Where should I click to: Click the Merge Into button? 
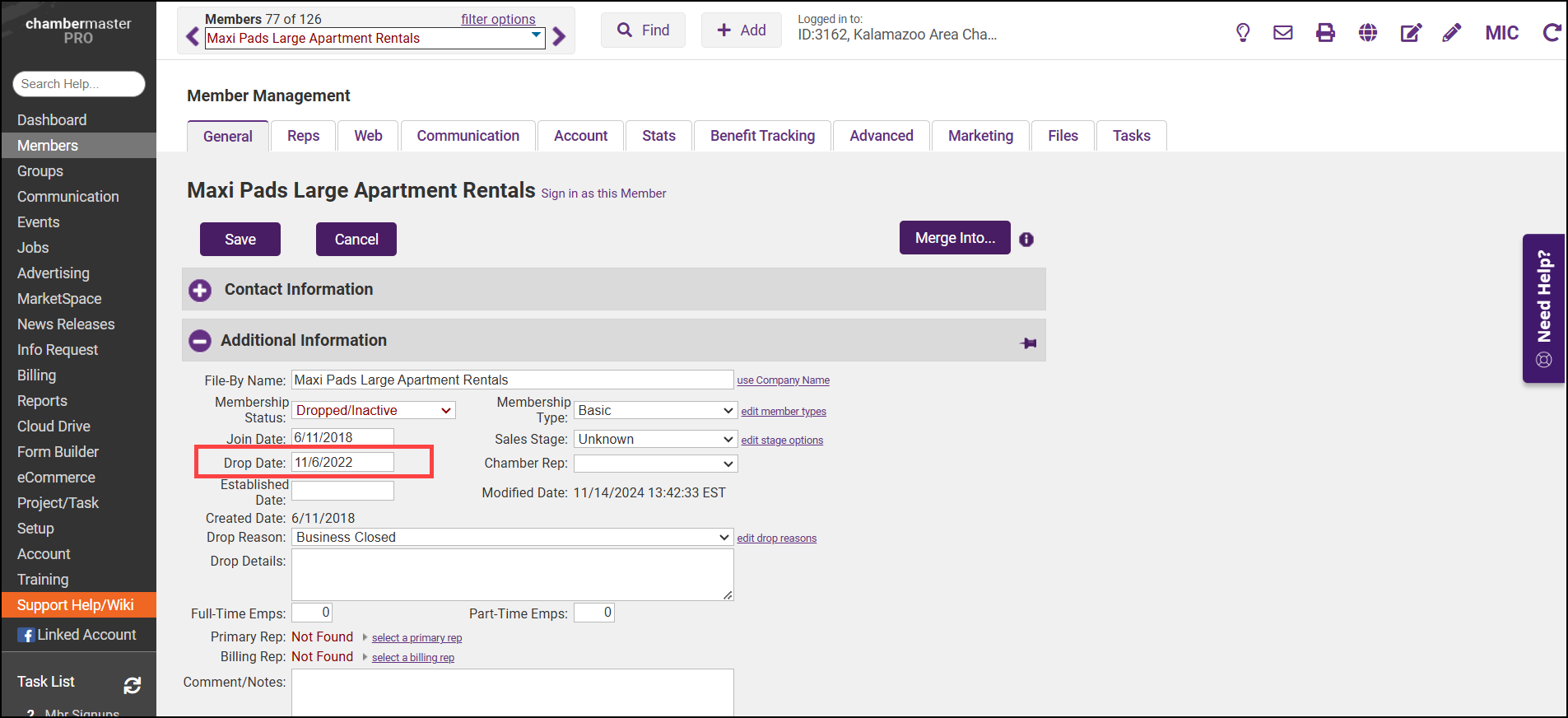[x=955, y=238]
